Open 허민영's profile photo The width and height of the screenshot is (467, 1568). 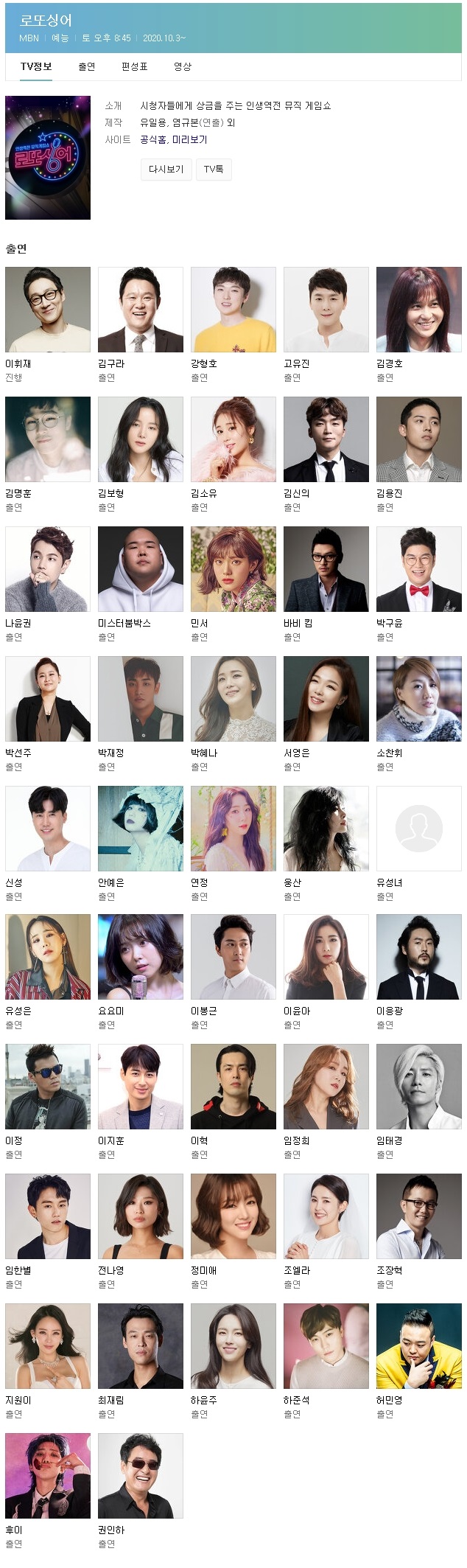click(x=419, y=1346)
